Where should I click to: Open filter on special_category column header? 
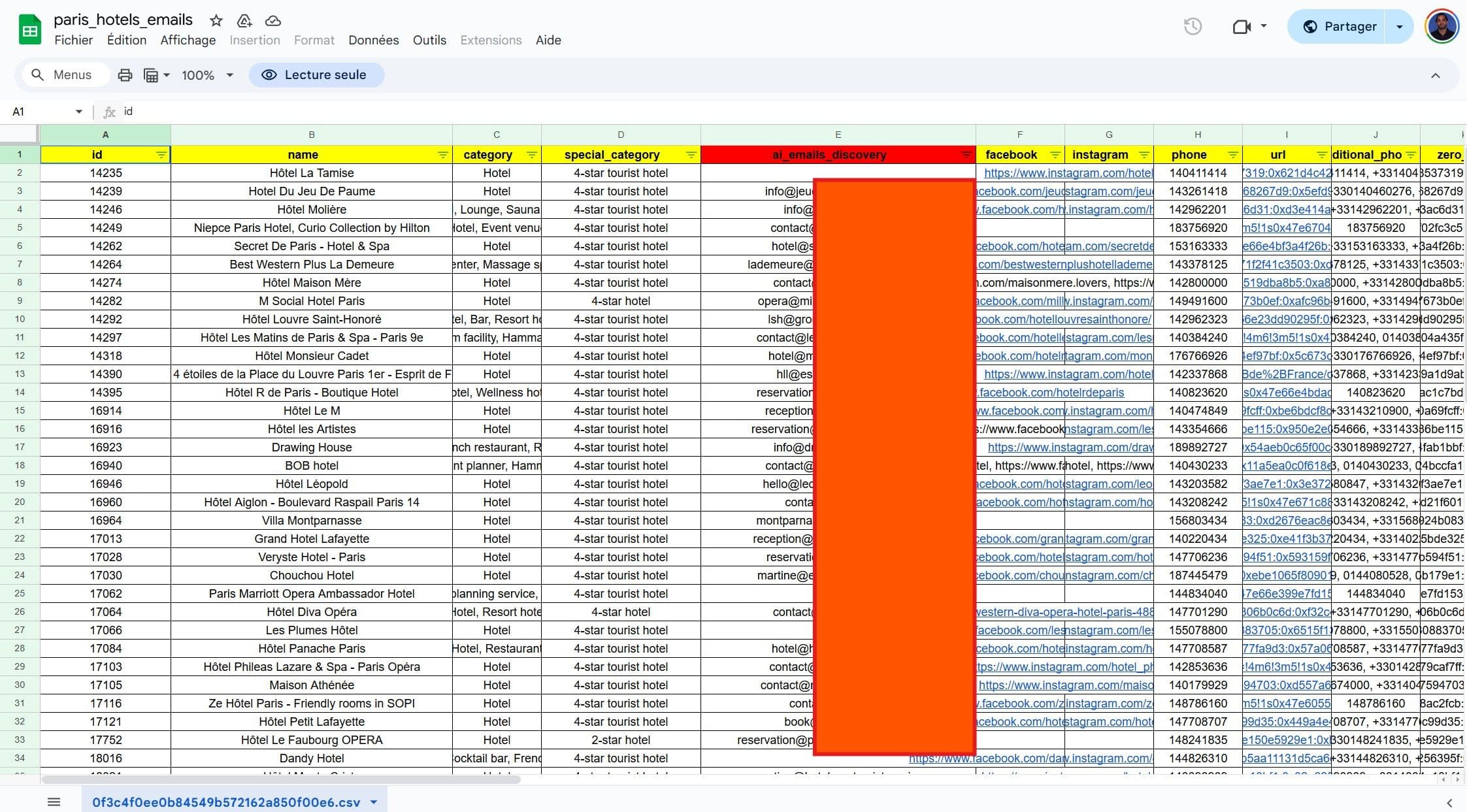coord(691,155)
